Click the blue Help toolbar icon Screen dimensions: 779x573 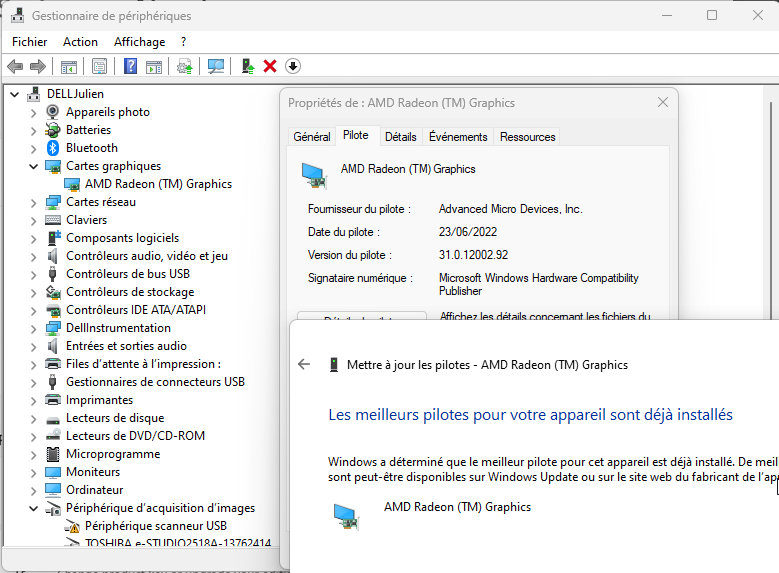130,66
